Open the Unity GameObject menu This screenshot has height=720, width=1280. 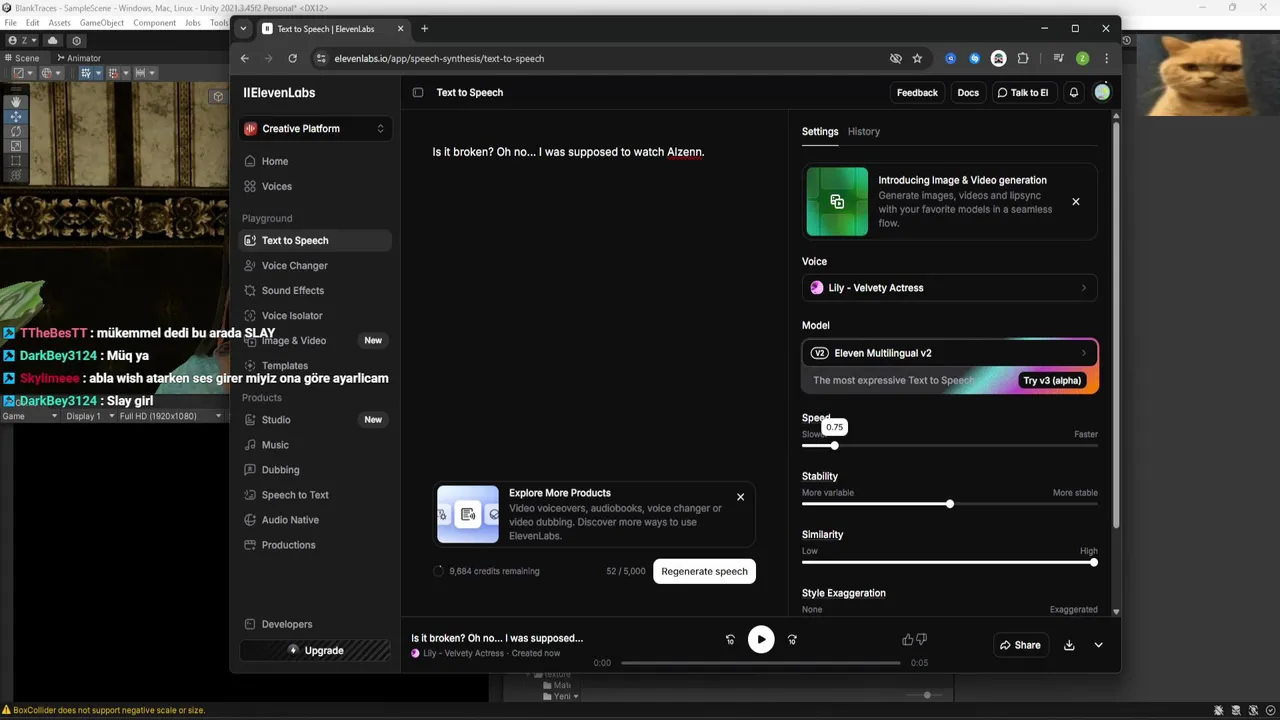(x=102, y=22)
